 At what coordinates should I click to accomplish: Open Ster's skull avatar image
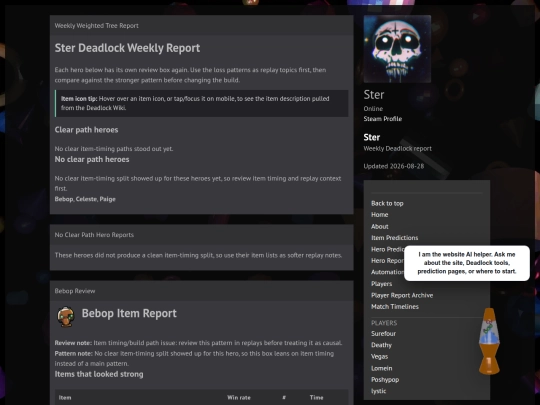pos(397,49)
